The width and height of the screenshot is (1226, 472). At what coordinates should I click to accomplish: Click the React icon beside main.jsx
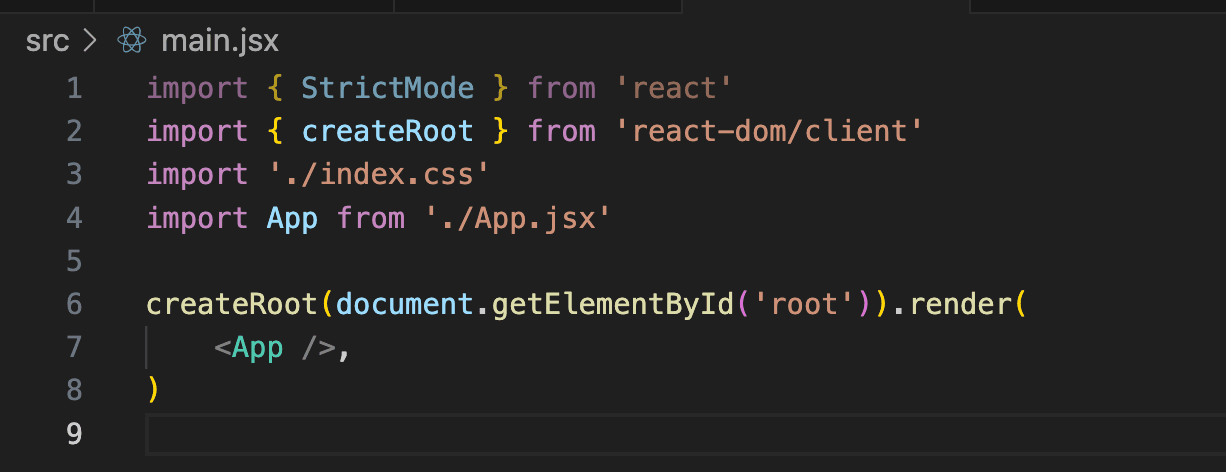(132, 41)
